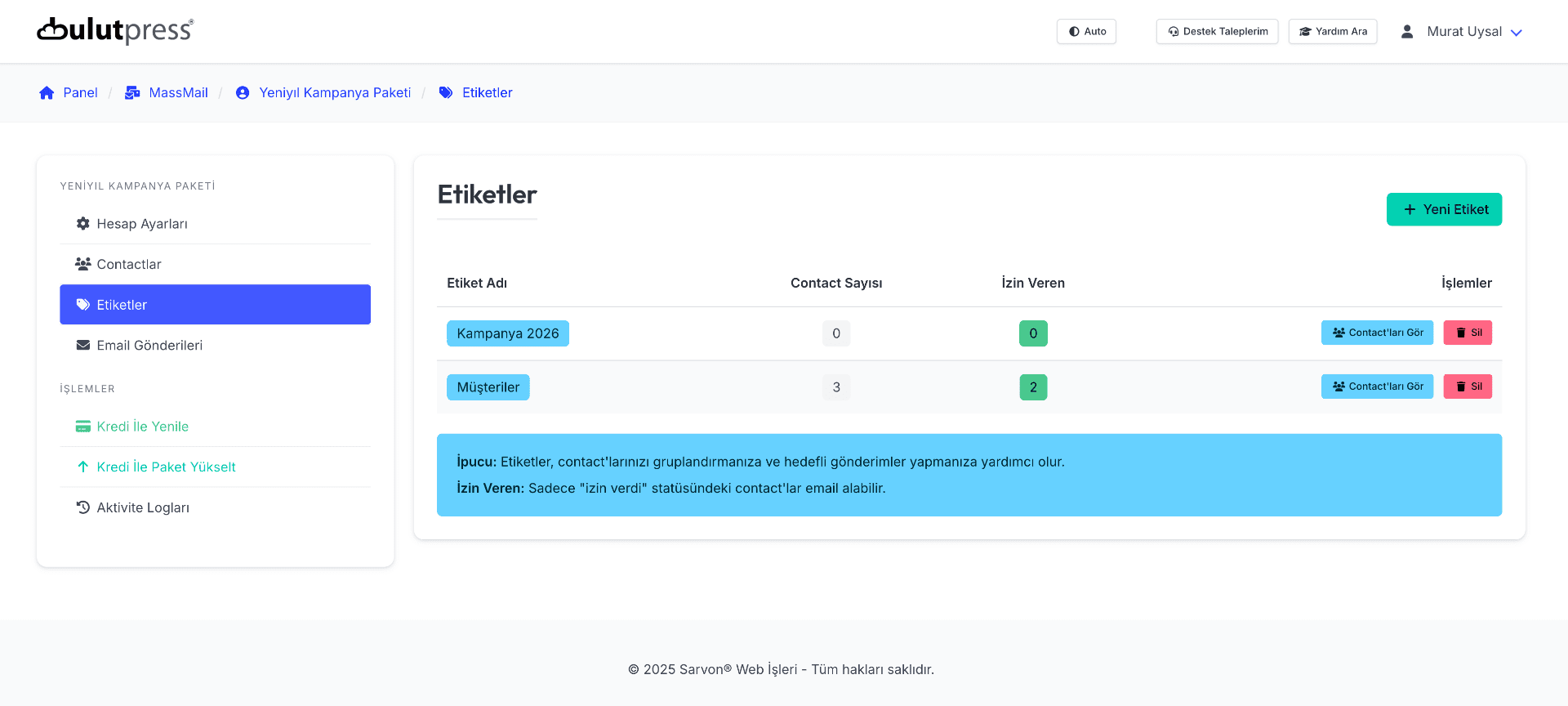Select Etiketler in the sidebar menu
The height and width of the screenshot is (706, 1568).
click(215, 305)
